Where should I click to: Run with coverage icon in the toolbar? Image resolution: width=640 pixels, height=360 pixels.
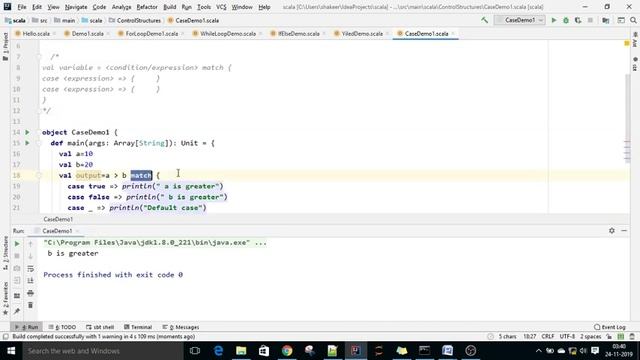click(x=578, y=20)
